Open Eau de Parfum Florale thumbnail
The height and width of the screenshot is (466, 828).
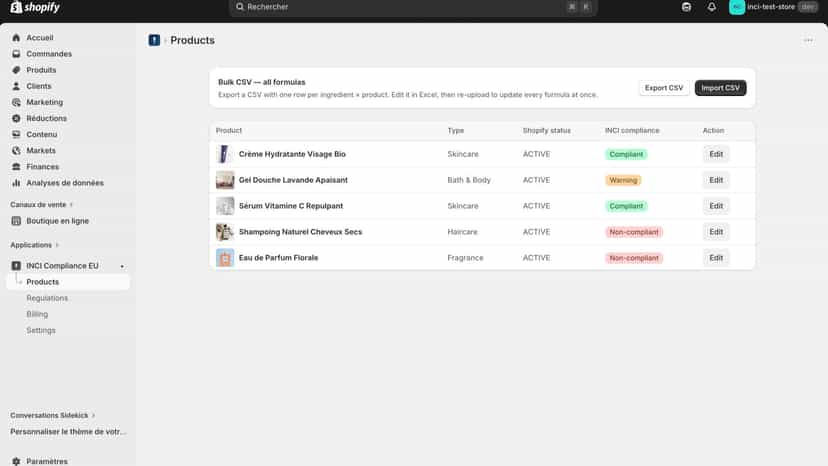[x=225, y=258]
